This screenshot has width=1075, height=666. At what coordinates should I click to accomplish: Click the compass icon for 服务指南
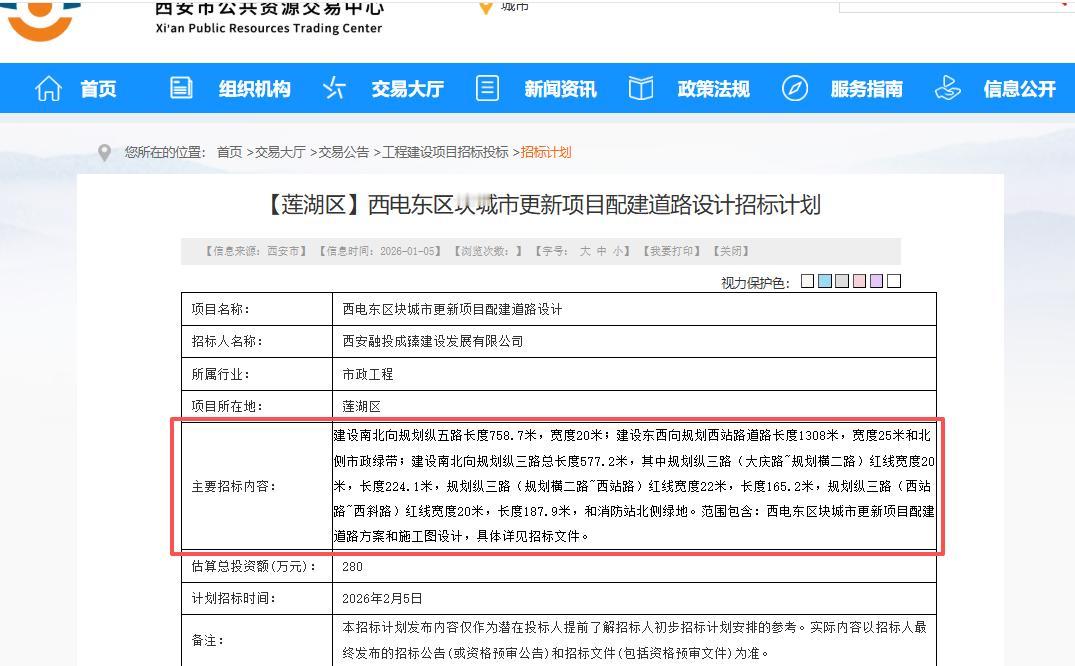pos(795,88)
